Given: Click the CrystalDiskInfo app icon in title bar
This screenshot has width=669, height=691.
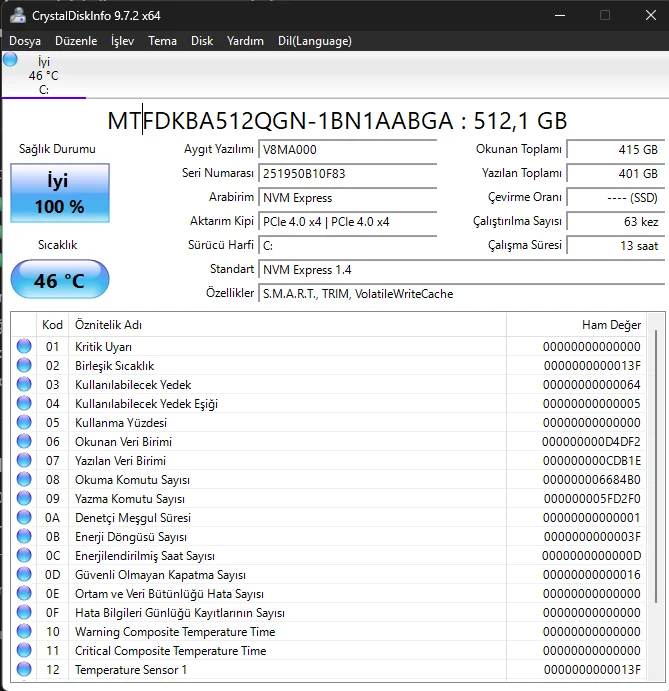Looking at the screenshot, I should point(18,15).
